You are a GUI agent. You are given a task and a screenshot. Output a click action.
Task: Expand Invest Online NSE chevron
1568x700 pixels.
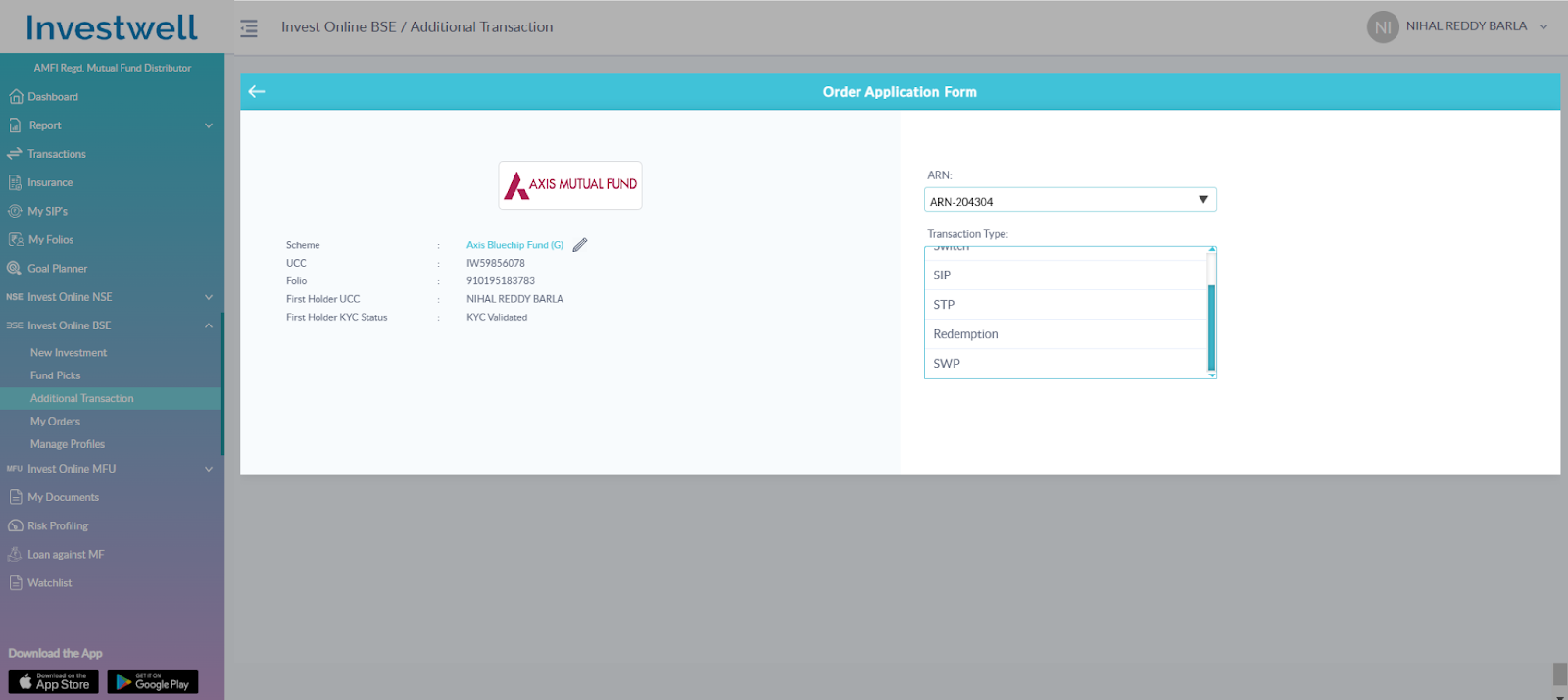click(x=209, y=297)
